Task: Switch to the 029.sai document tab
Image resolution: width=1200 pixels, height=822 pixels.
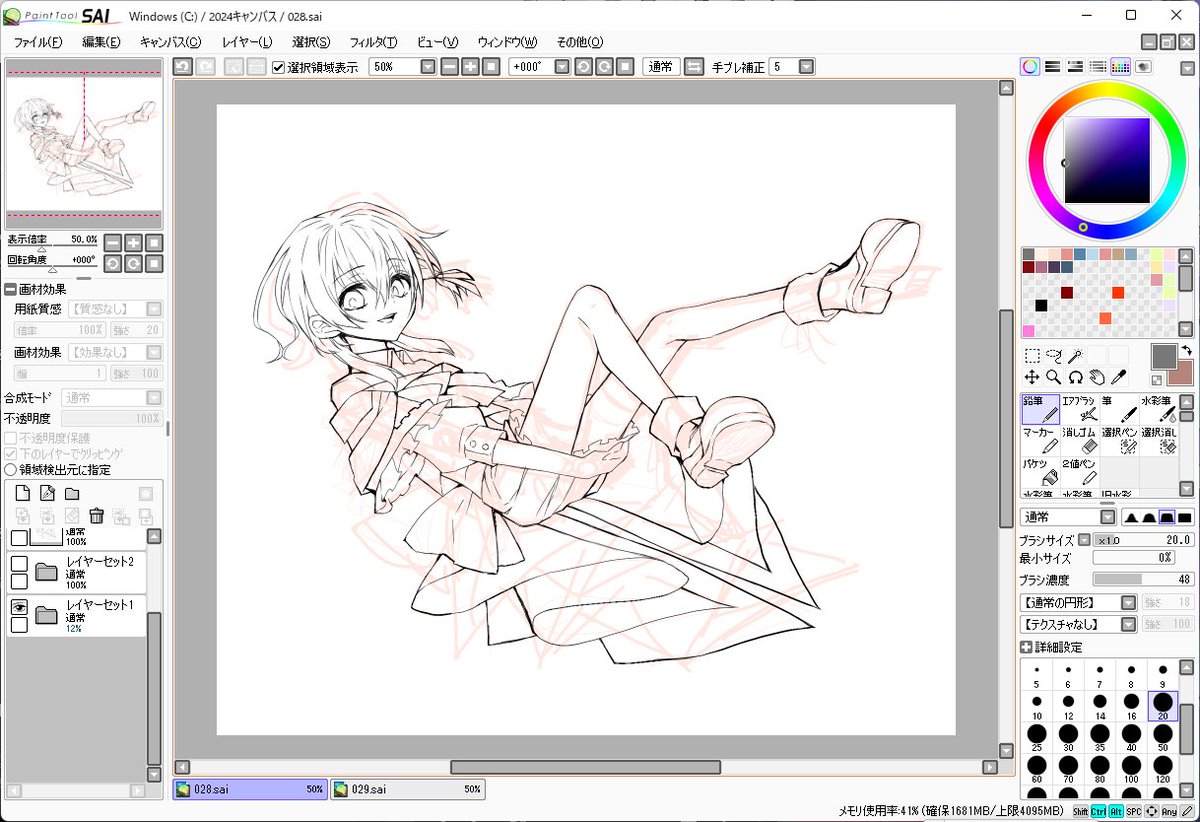Action: click(x=408, y=789)
